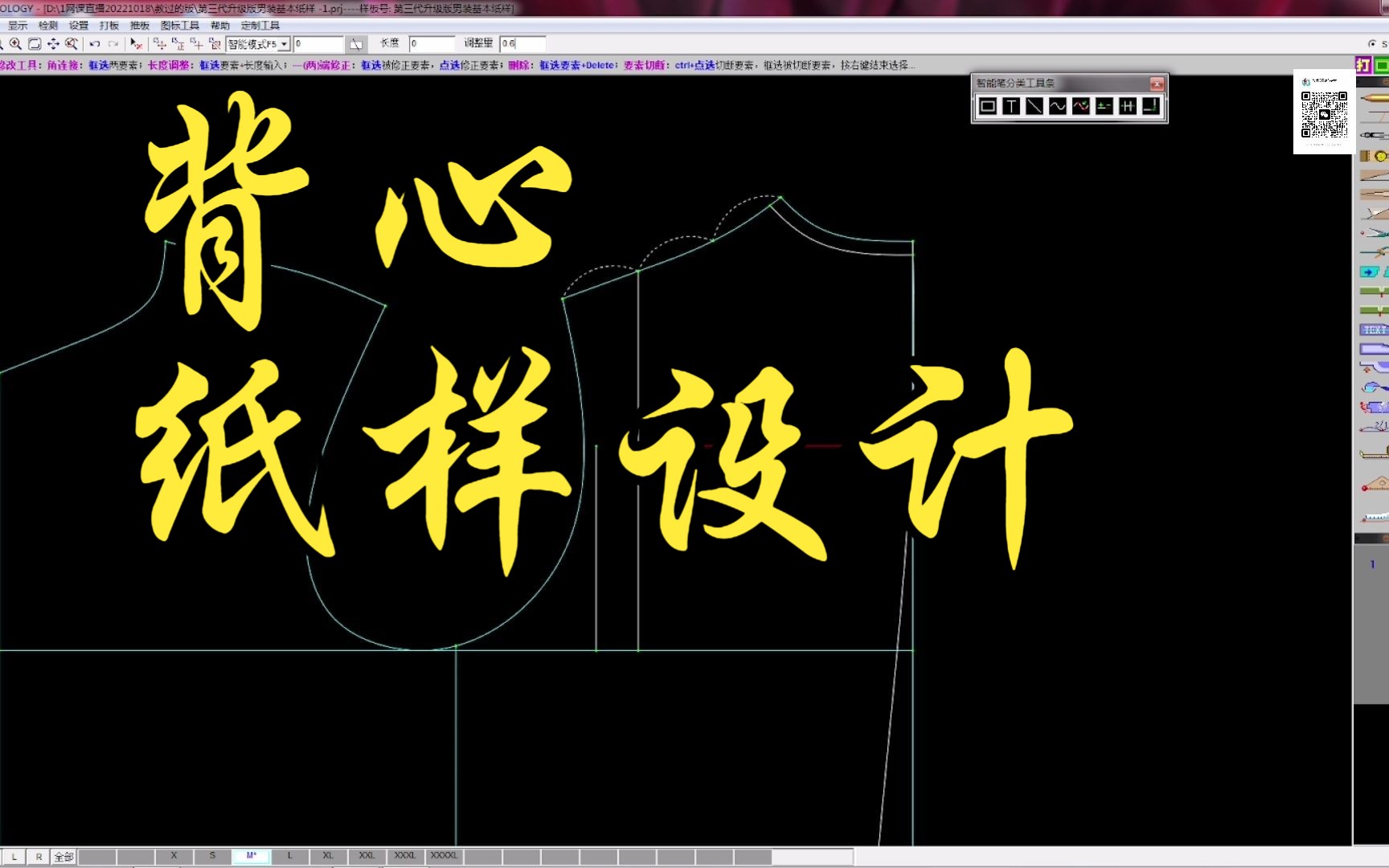Click the redo arrow icon

(113, 44)
